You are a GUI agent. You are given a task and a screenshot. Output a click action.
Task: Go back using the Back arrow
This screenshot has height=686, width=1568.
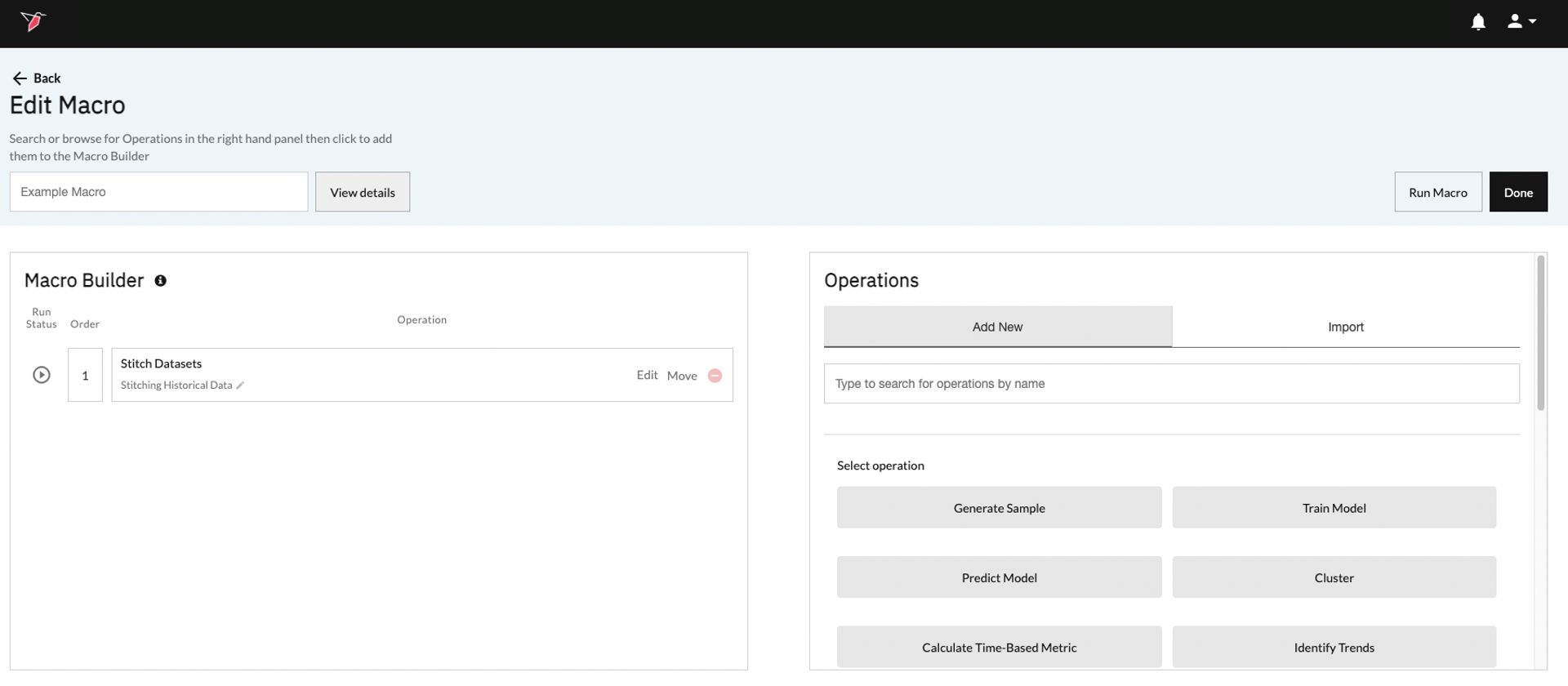(37, 78)
